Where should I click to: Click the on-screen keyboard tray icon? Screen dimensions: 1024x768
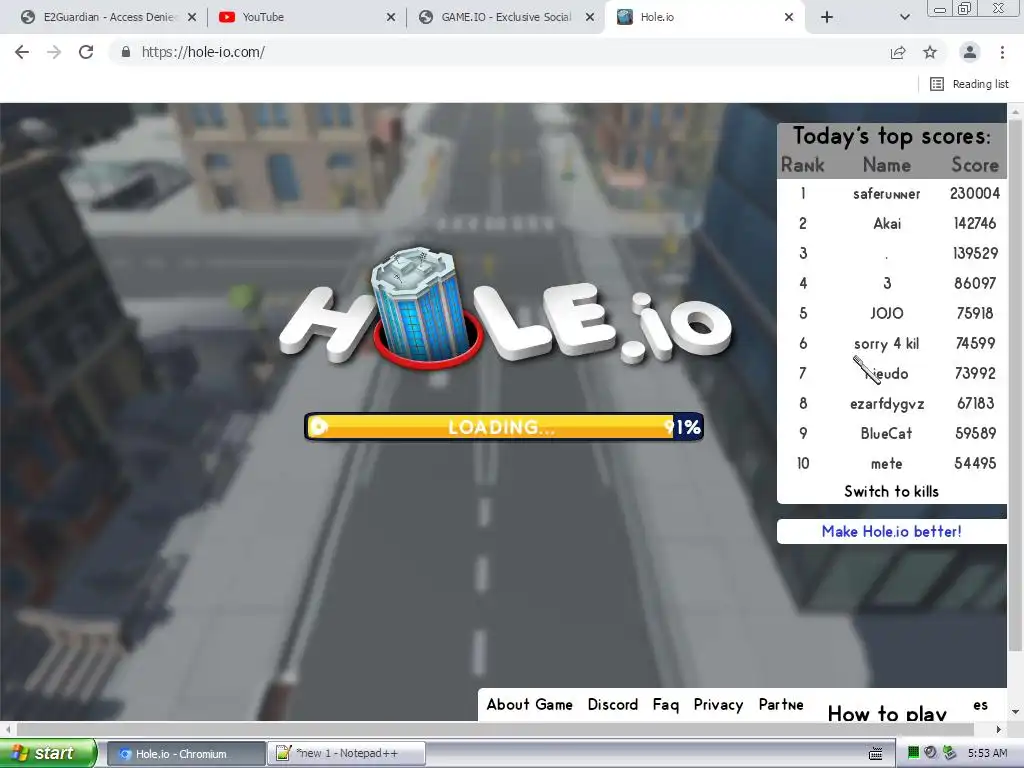[875, 754]
